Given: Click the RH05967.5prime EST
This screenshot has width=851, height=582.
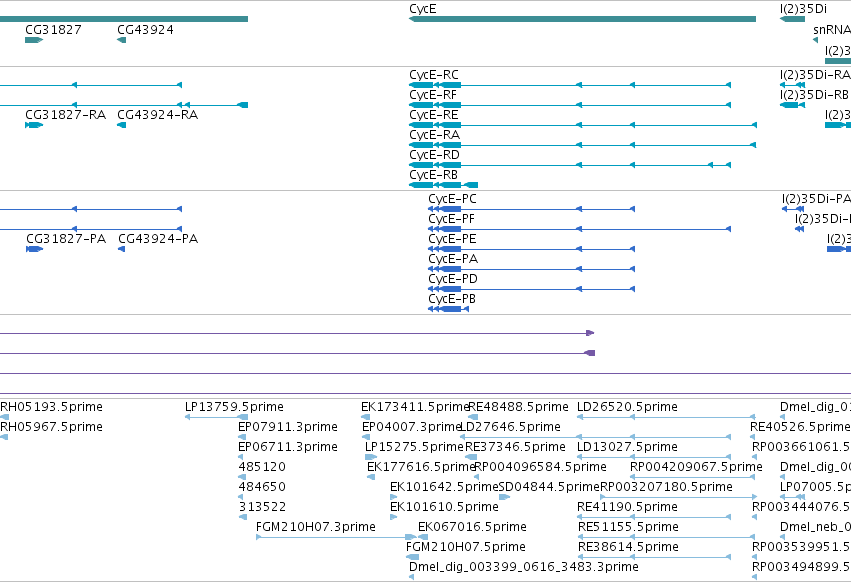Looking at the screenshot, I should point(4,437).
